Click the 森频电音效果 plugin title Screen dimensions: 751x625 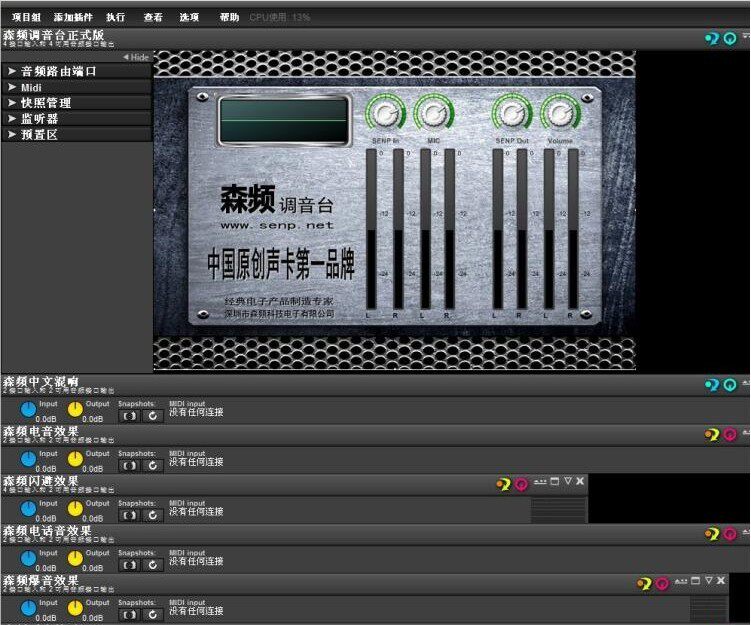click(41, 431)
